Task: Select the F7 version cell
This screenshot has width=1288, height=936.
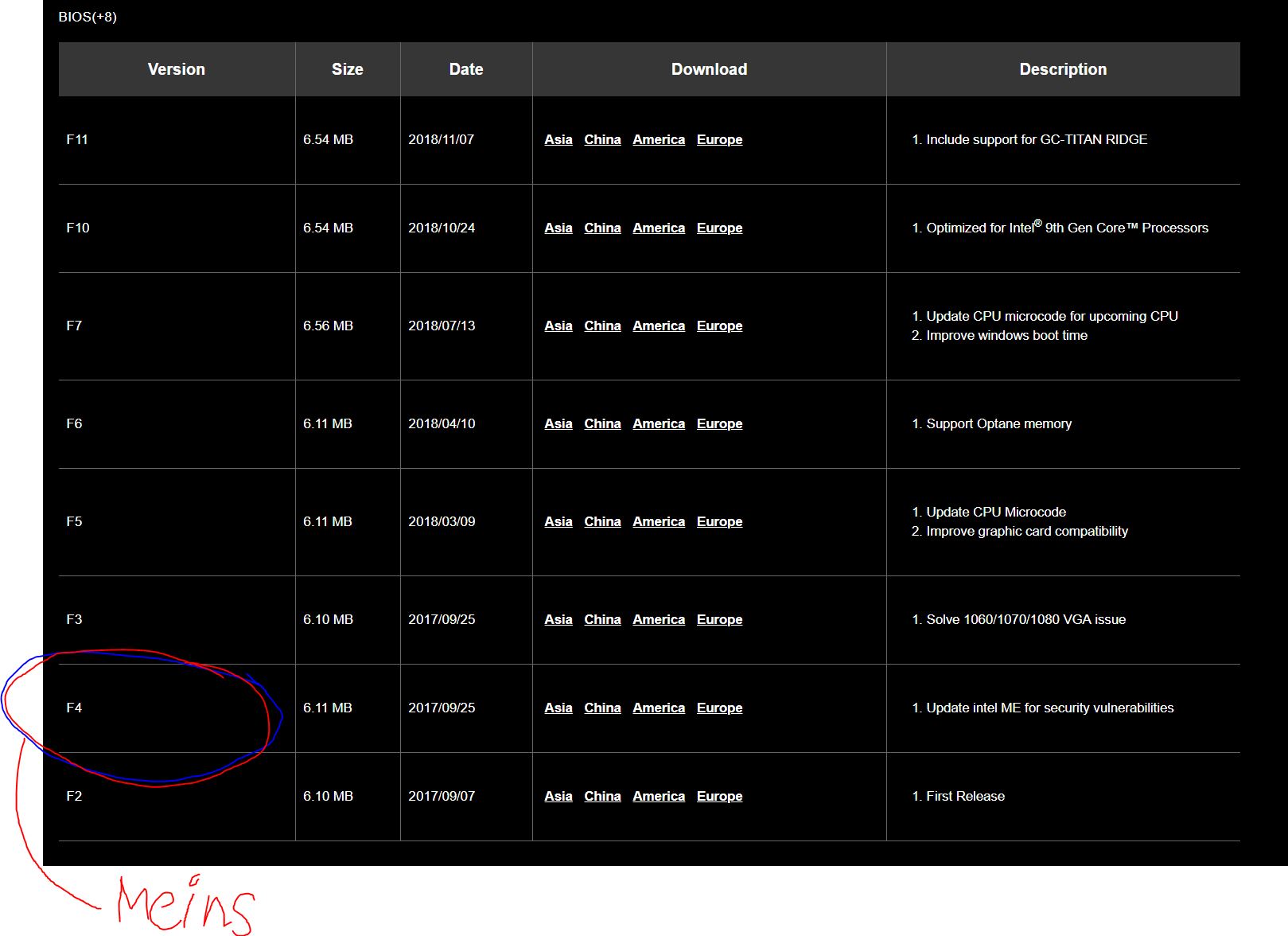Action: [177, 326]
